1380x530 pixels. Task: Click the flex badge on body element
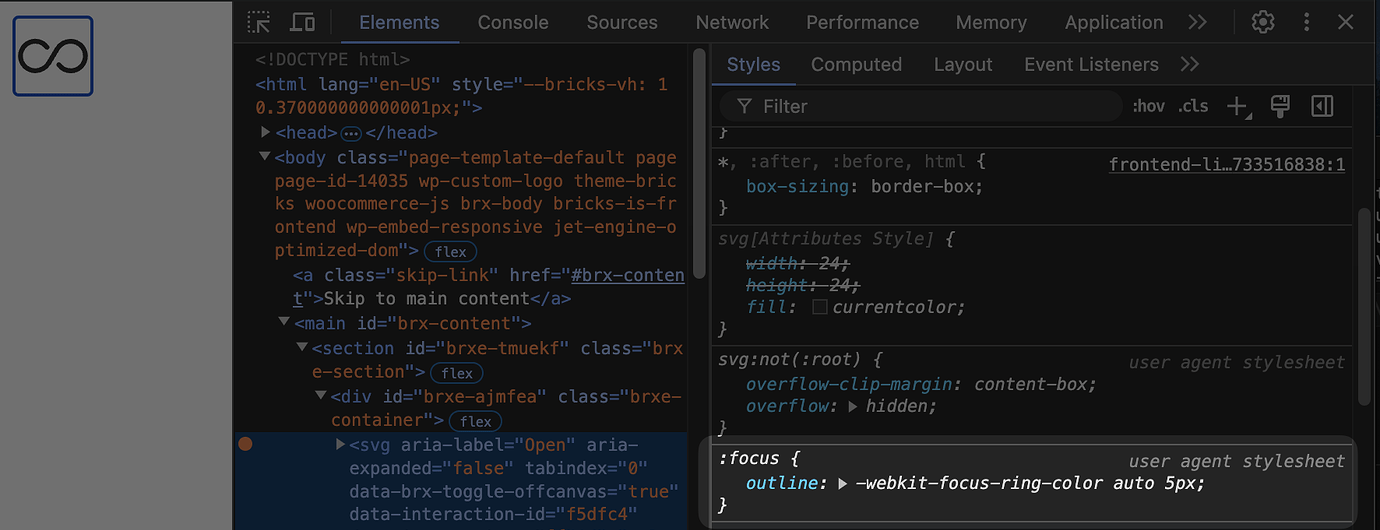coord(451,252)
